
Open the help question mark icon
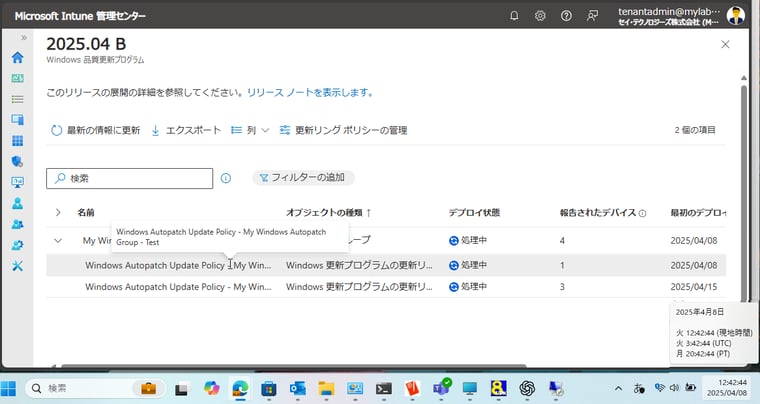tap(566, 16)
